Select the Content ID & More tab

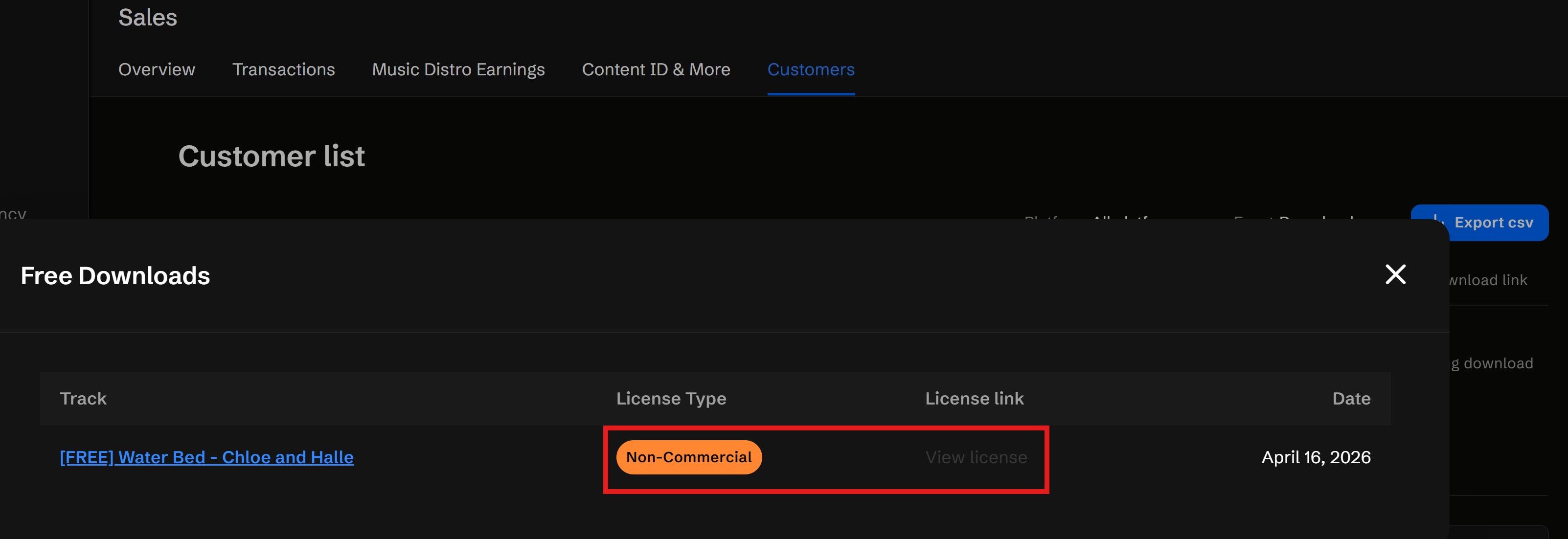pyautogui.click(x=656, y=69)
